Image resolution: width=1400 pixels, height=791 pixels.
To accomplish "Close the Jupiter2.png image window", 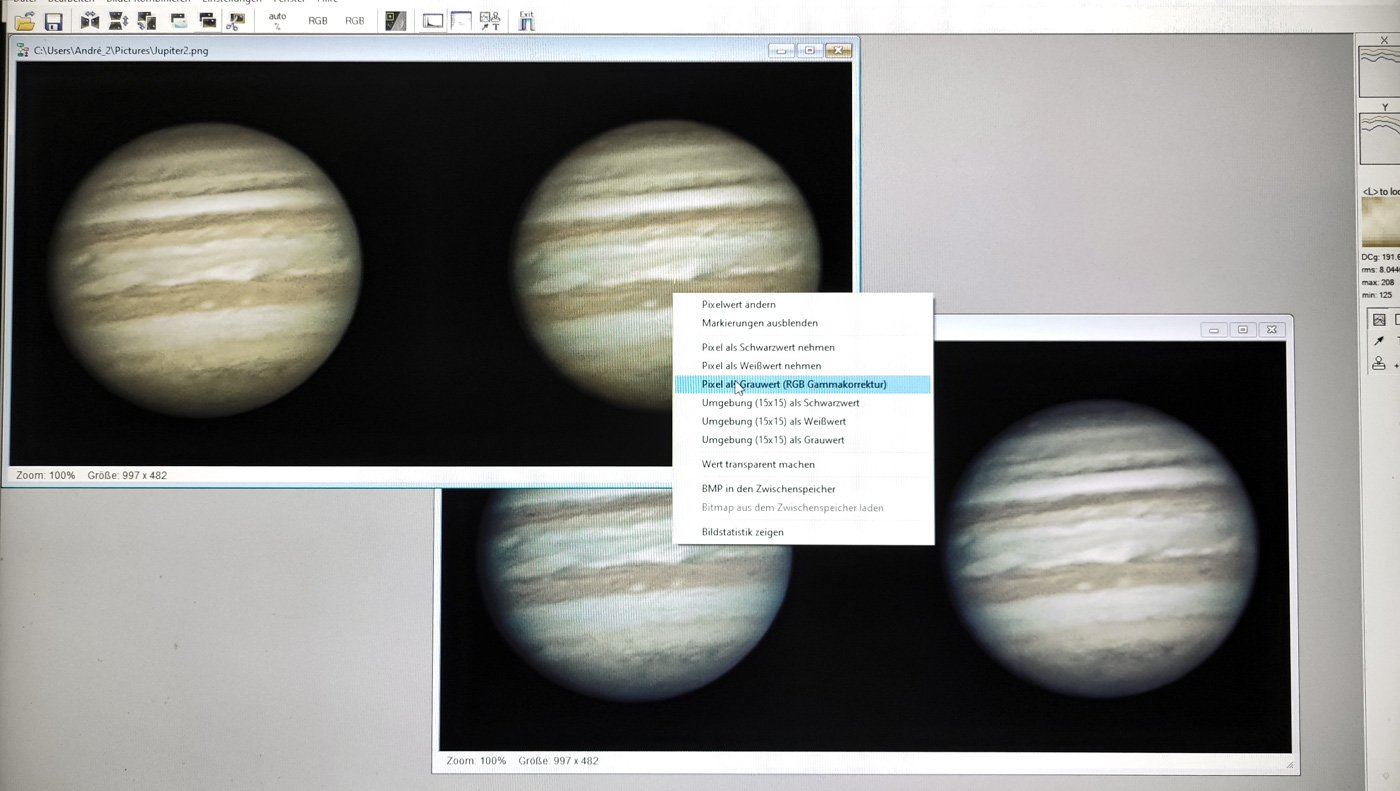I will tap(839, 50).
